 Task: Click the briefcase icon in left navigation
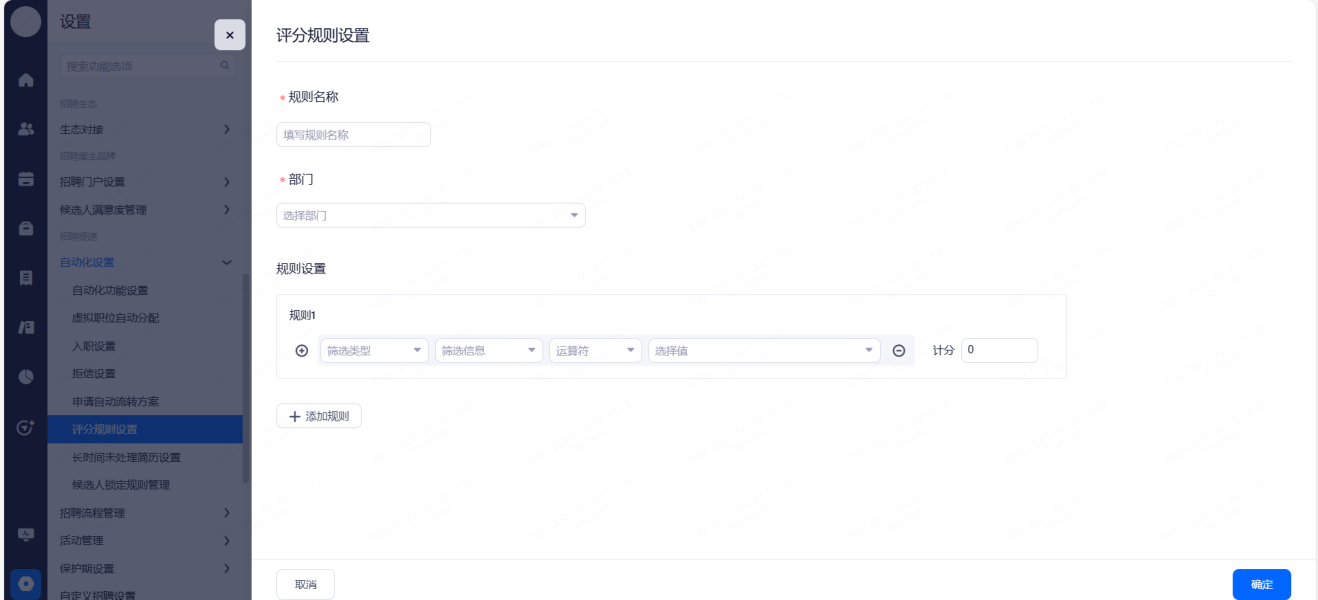pos(26,229)
